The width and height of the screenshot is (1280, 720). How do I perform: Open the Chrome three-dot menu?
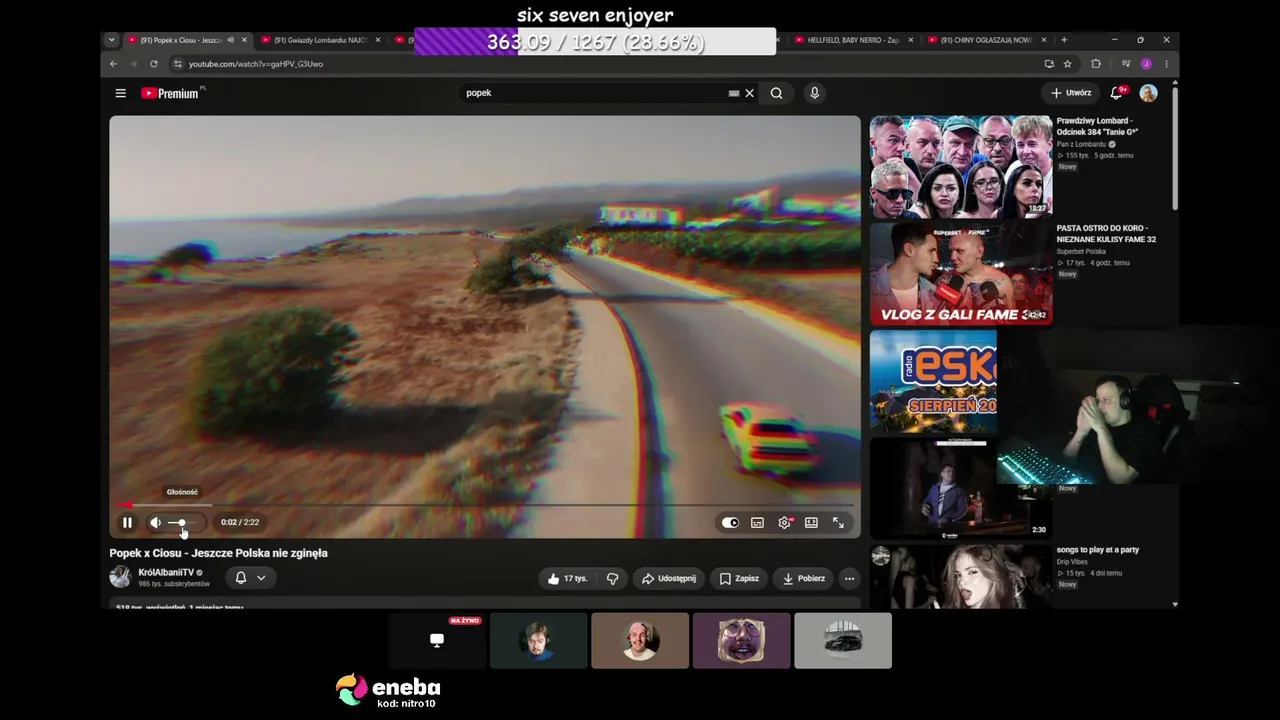click(1166, 64)
